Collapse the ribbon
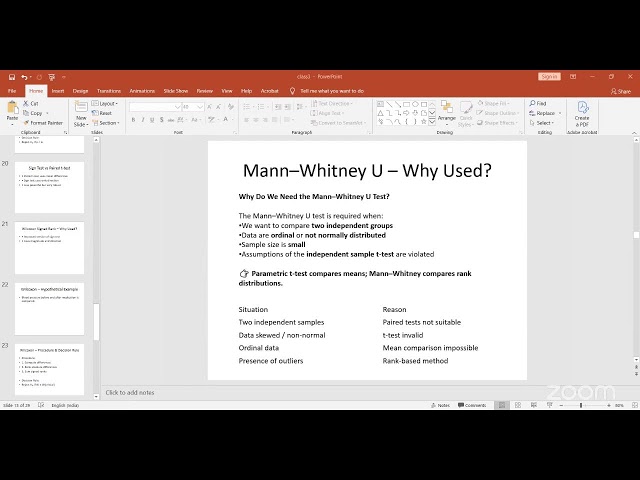640x480 pixels. (634, 133)
